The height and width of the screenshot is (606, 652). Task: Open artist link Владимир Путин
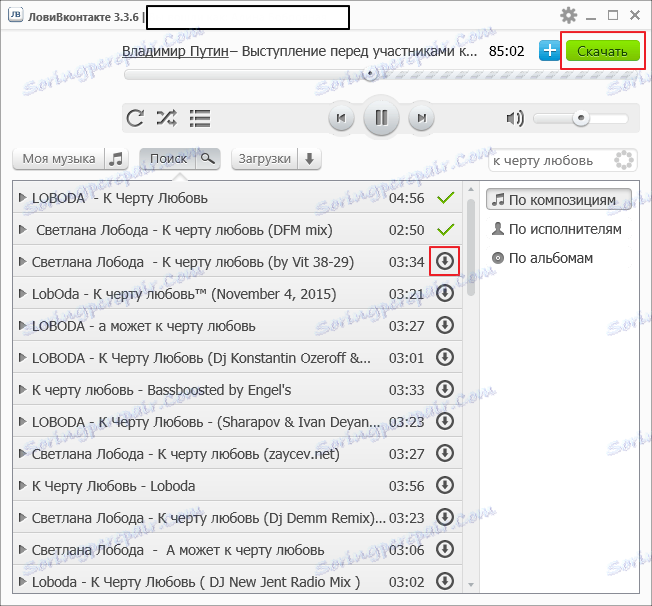[x=175, y=51]
